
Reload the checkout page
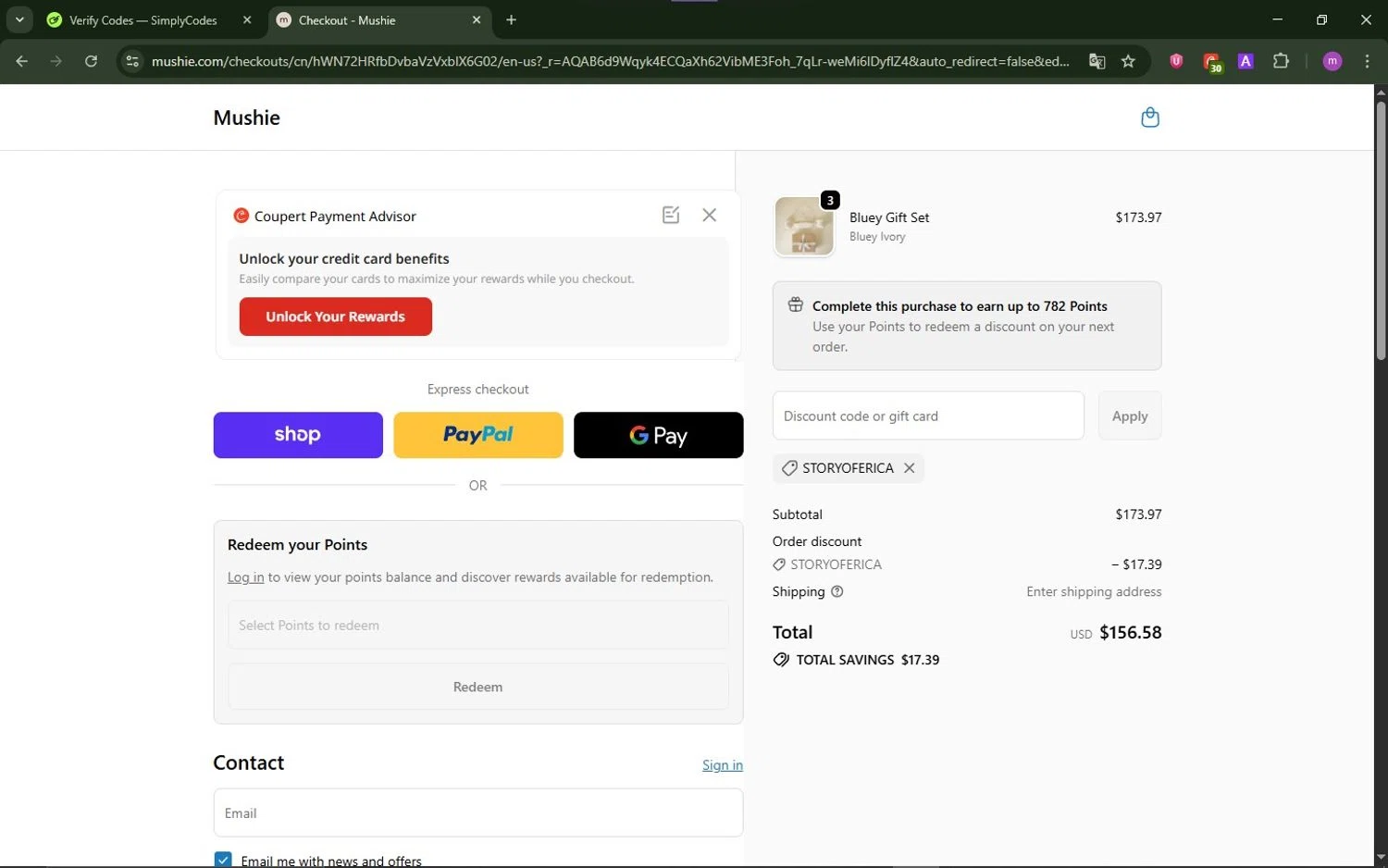coord(91,61)
